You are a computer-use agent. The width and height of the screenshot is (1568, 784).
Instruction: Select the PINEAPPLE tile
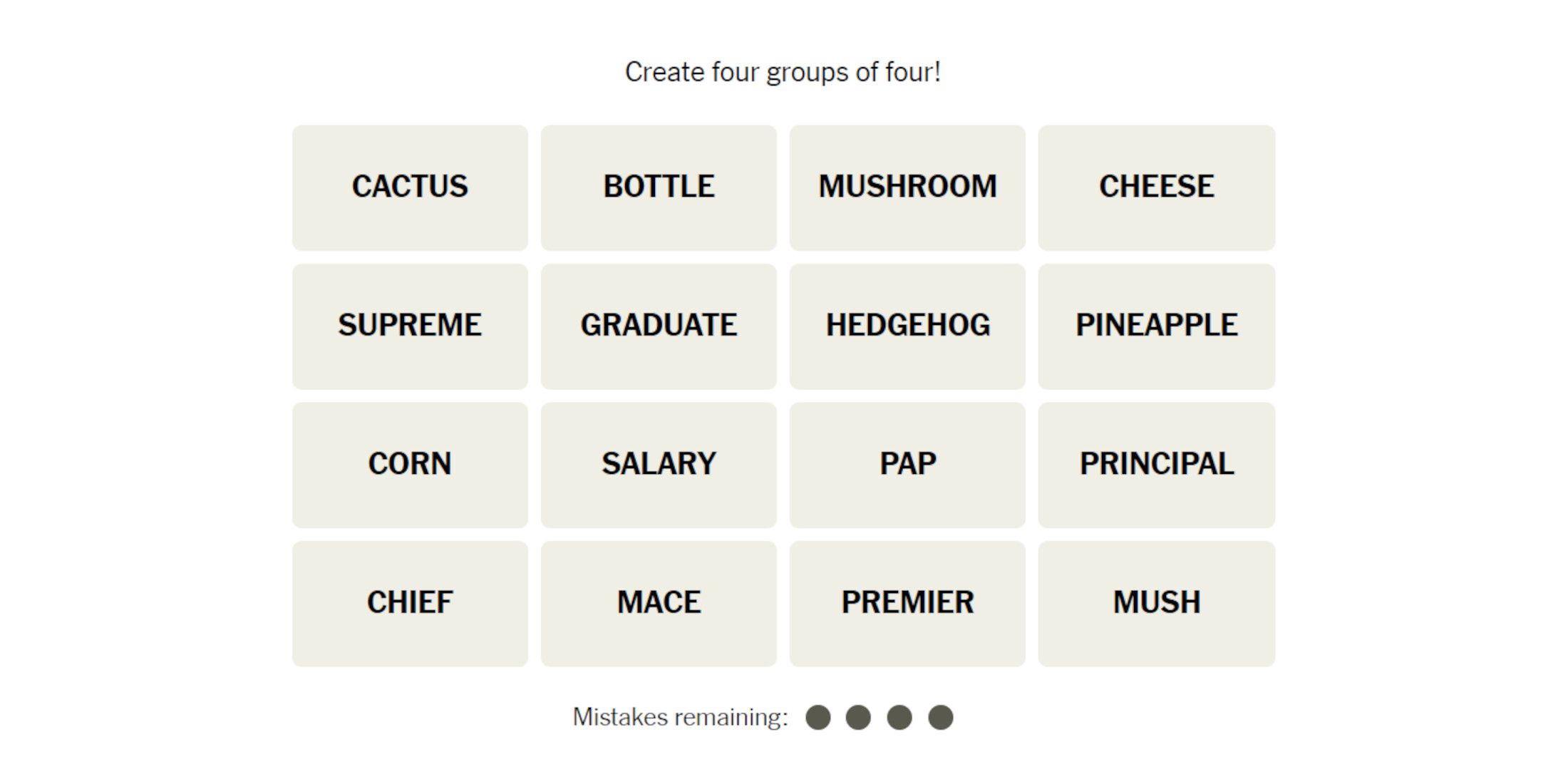coord(1156,326)
